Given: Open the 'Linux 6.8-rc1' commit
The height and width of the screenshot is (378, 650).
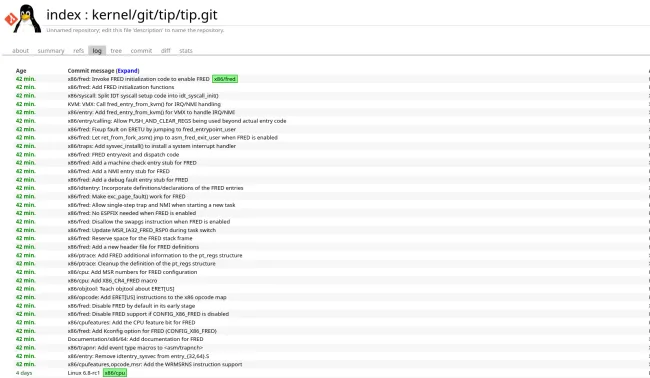Looking at the screenshot, I should click(84, 373).
